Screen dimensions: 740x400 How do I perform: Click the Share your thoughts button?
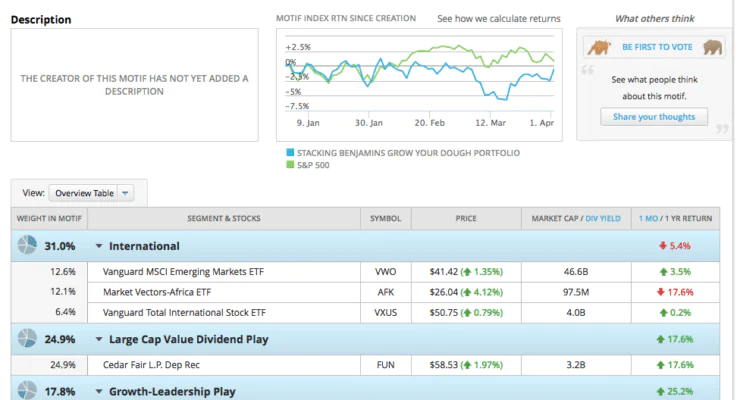point(654,117)
